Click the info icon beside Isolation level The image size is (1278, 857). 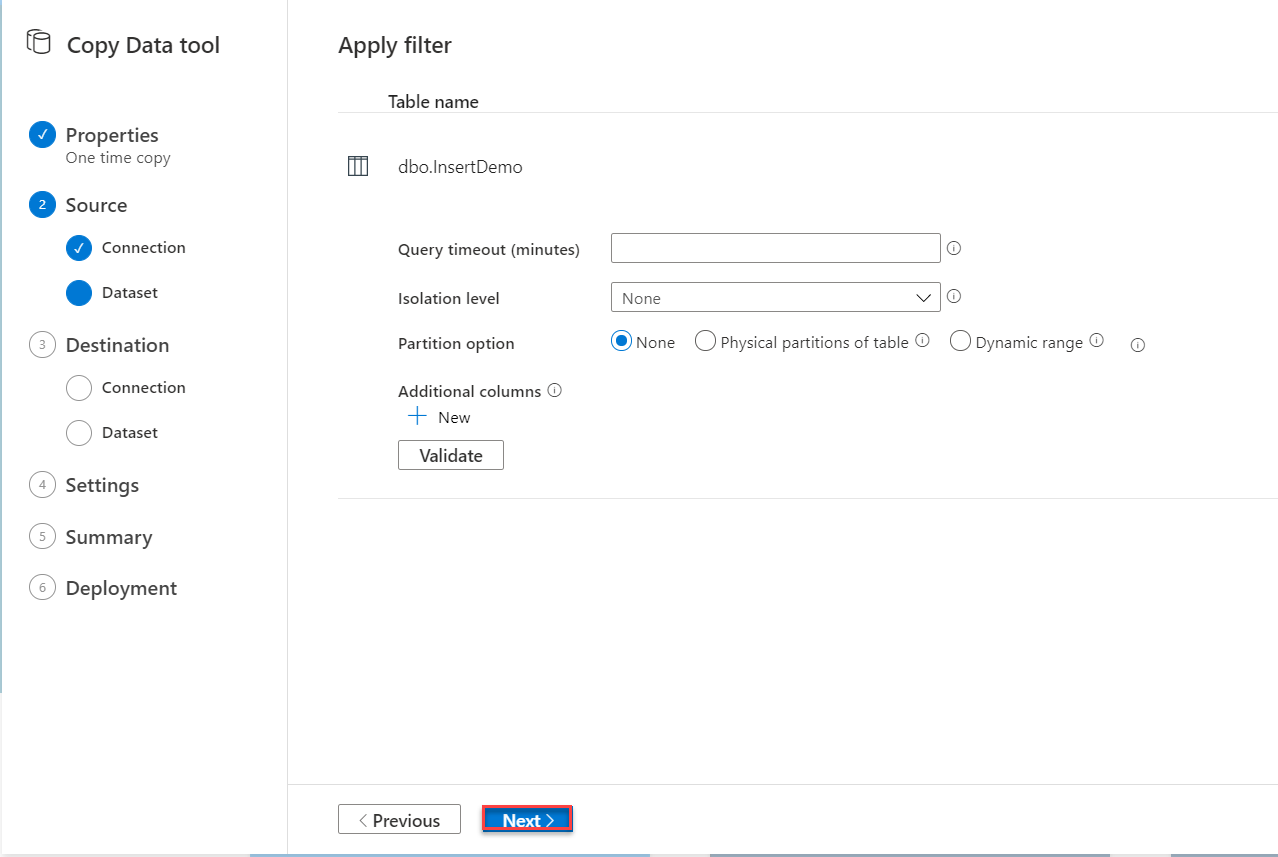click(953, 296)
